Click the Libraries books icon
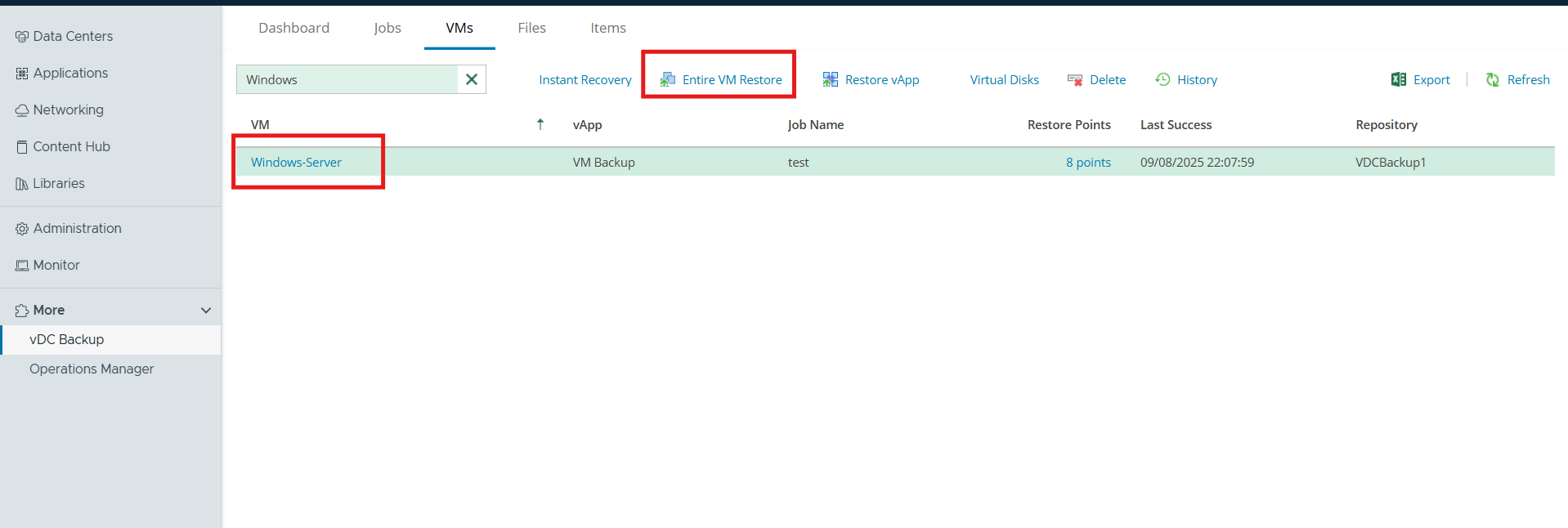Viewport: 1568px width, 528px height. [x=22, y=184]
